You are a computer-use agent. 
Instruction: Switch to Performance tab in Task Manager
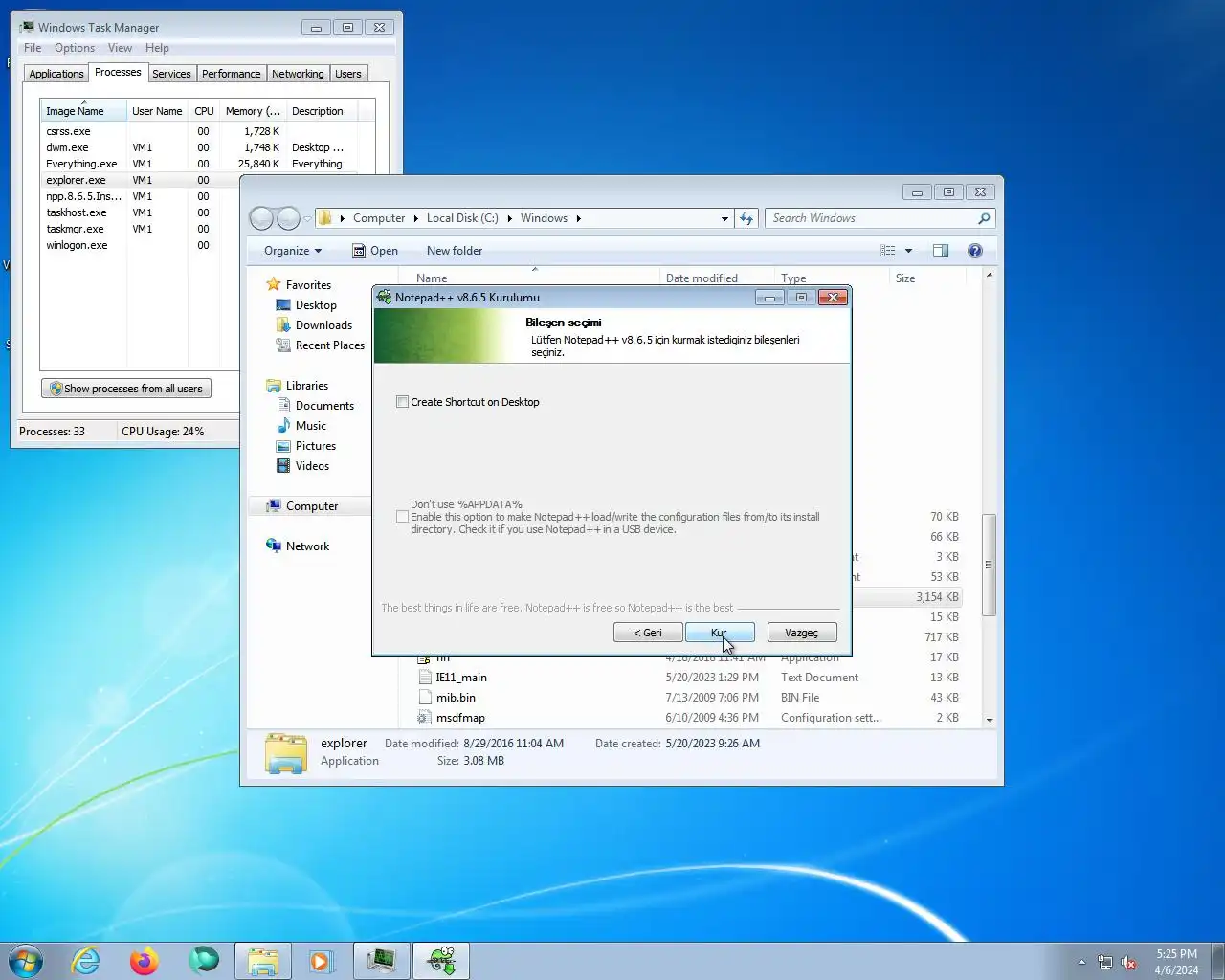[x=231, y=74]
